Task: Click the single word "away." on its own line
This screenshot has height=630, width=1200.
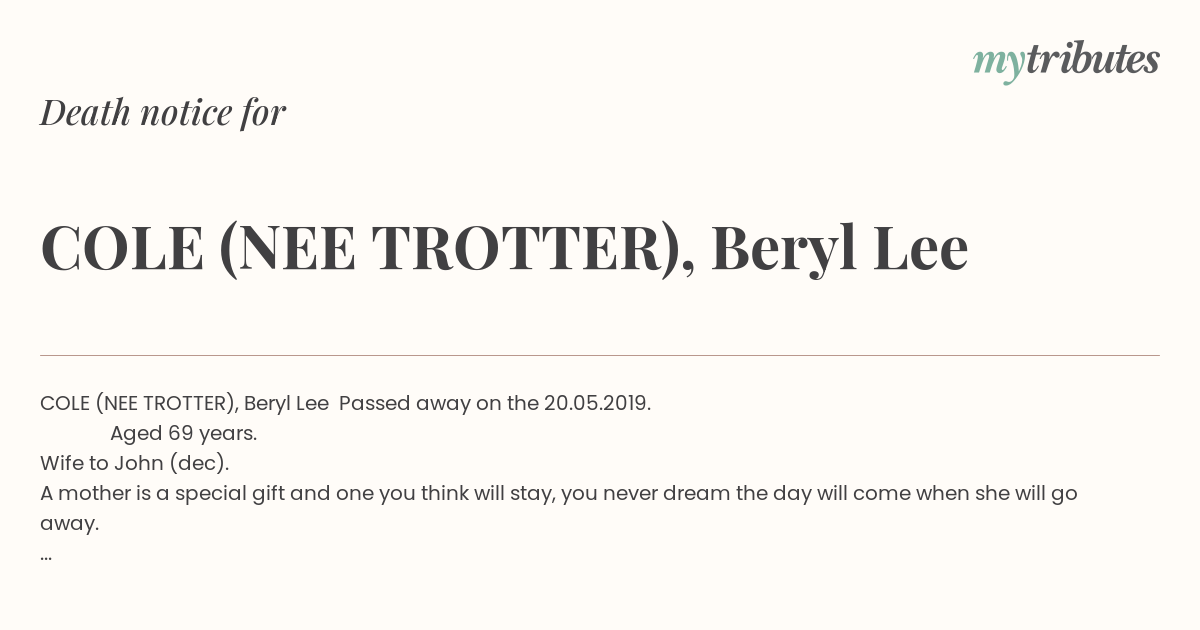Action: tap(70, 523)
